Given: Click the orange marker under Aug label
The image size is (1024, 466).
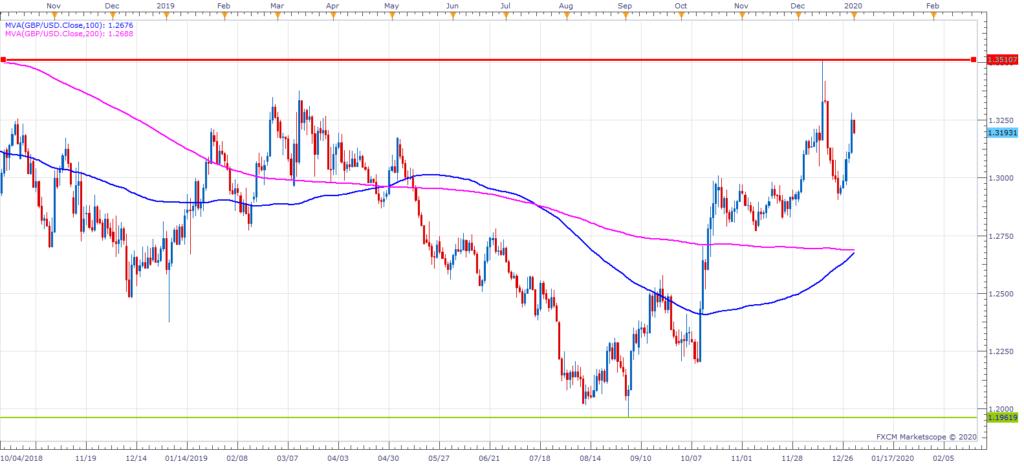Looking at the screenshot, I should [x=566, y=16].
